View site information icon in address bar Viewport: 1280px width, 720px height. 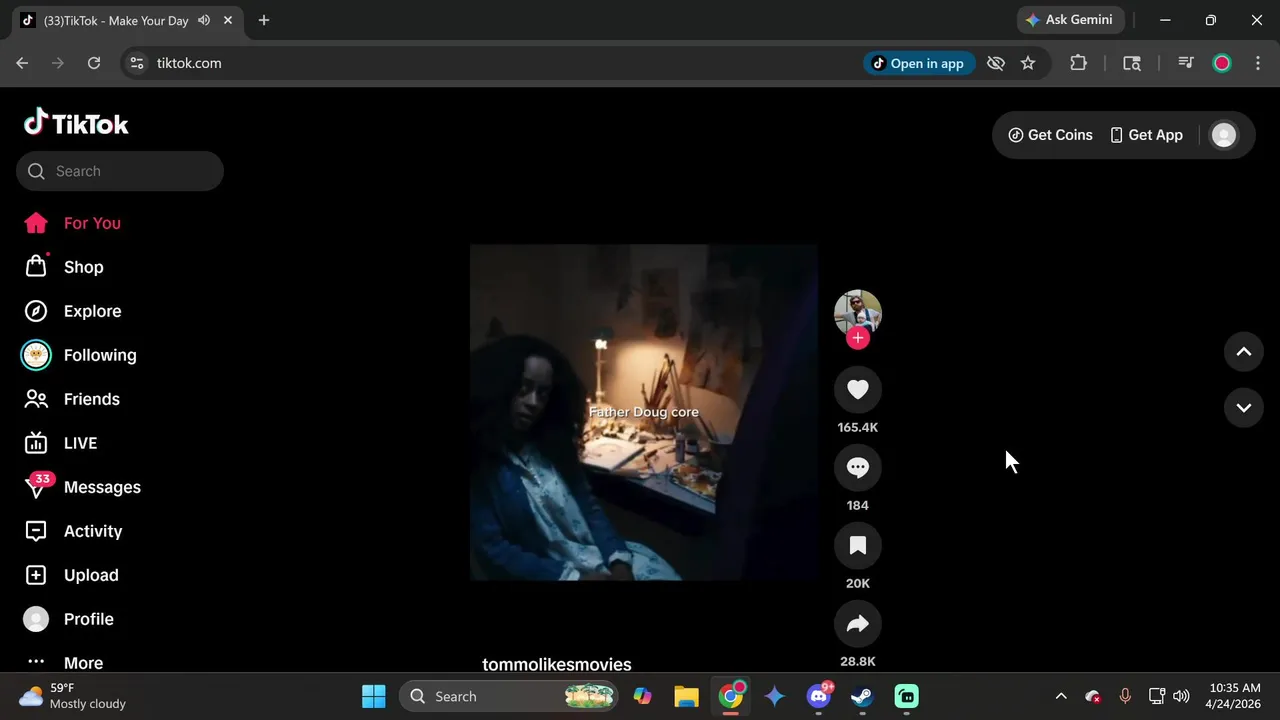tap(137, 63)
